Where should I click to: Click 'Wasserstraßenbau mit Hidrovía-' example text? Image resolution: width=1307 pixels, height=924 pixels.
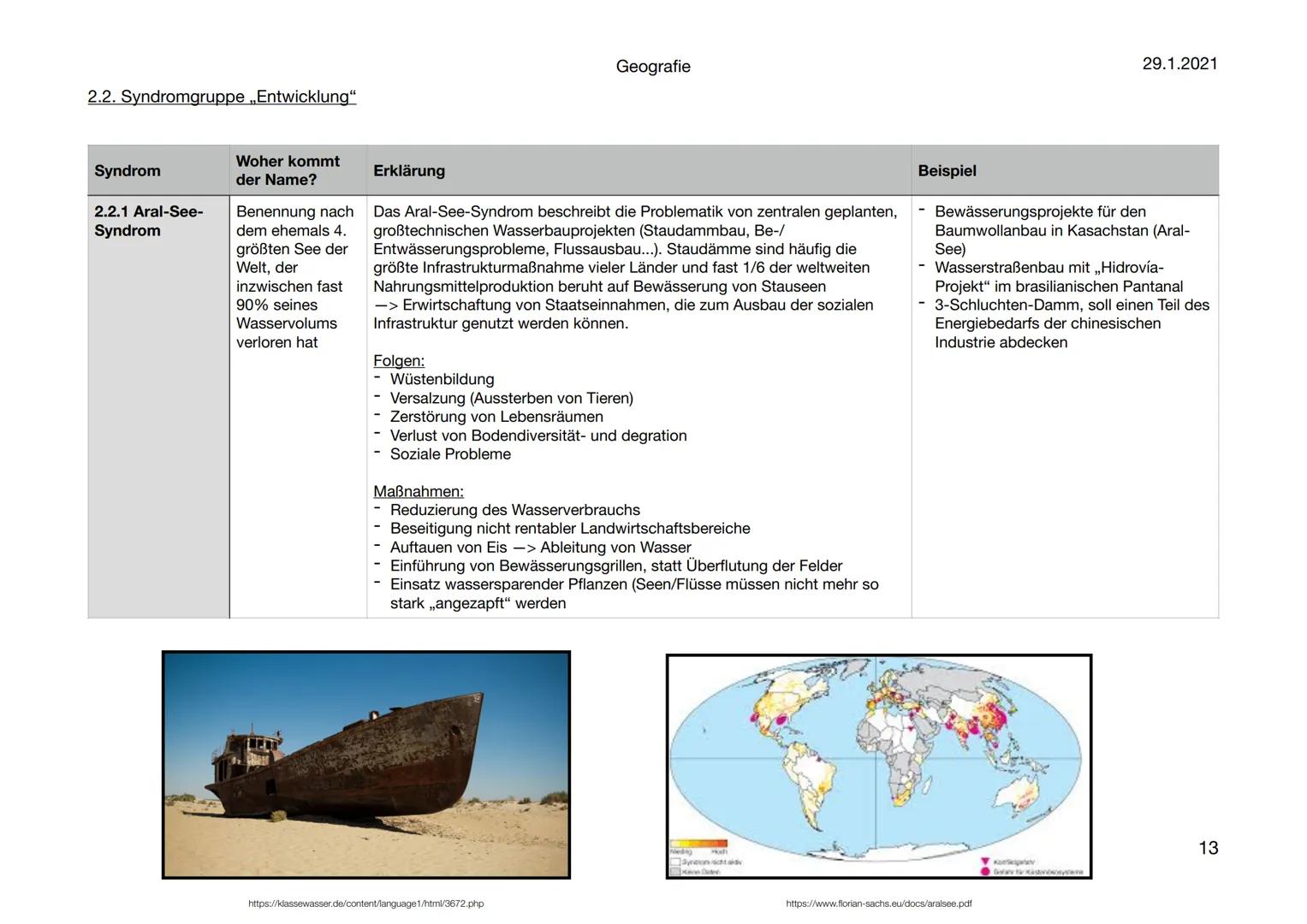point(1049,268)
